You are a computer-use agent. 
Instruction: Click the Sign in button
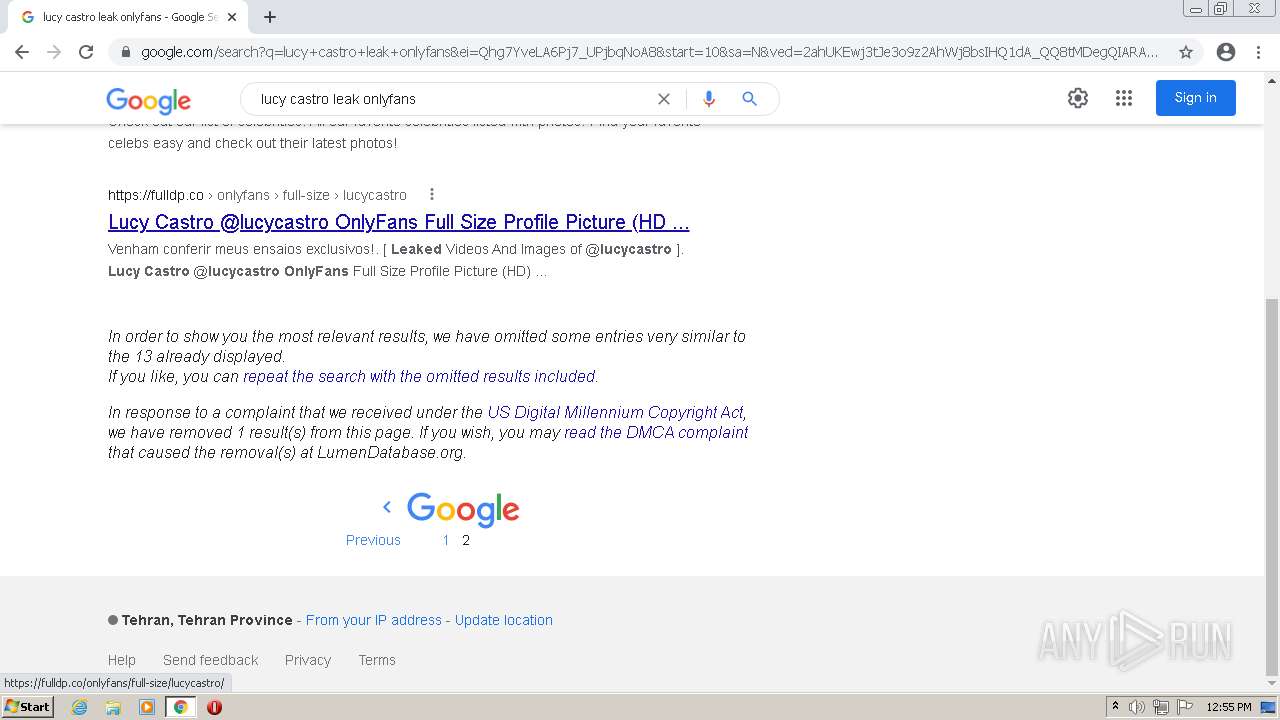pyautogui.click(x=1196, y=98)
